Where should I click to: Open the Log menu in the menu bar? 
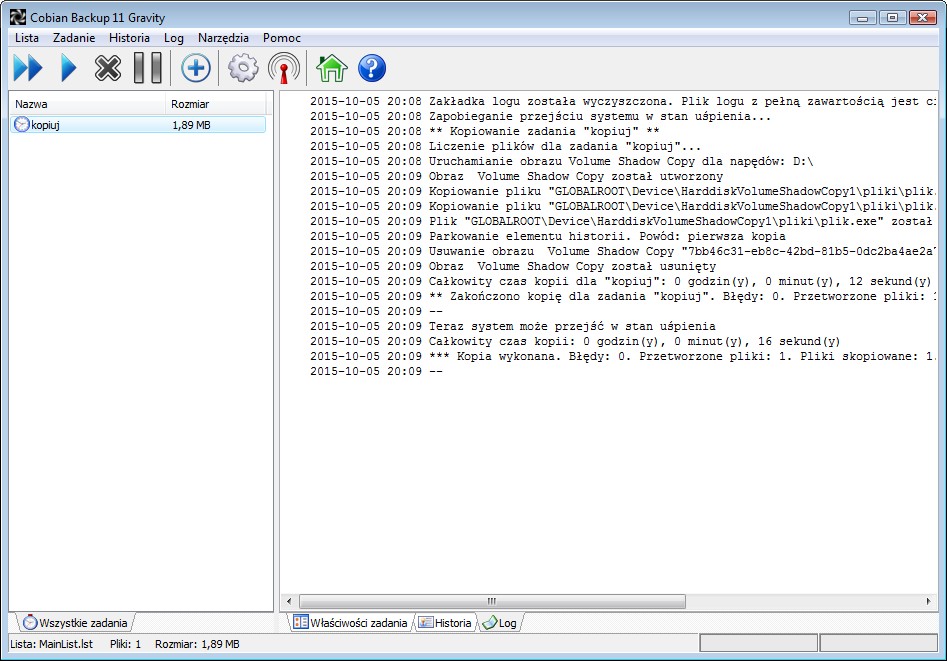coord(173,38)
